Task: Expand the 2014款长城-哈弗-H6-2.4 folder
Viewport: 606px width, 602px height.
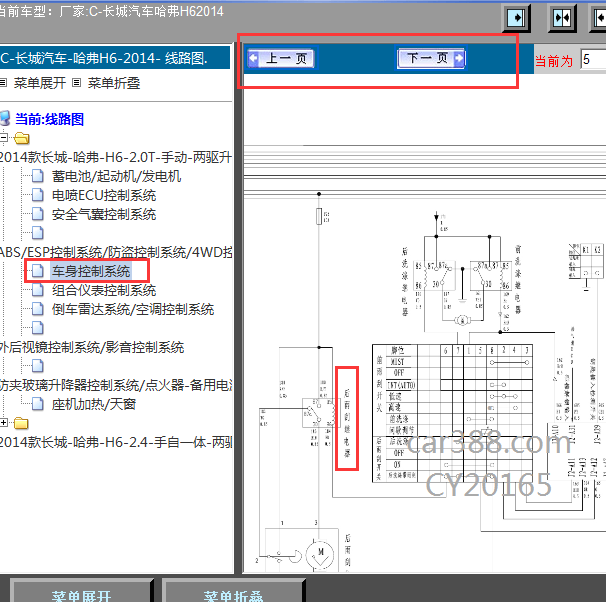Action: pyautogui.click(x=3, y=423)
